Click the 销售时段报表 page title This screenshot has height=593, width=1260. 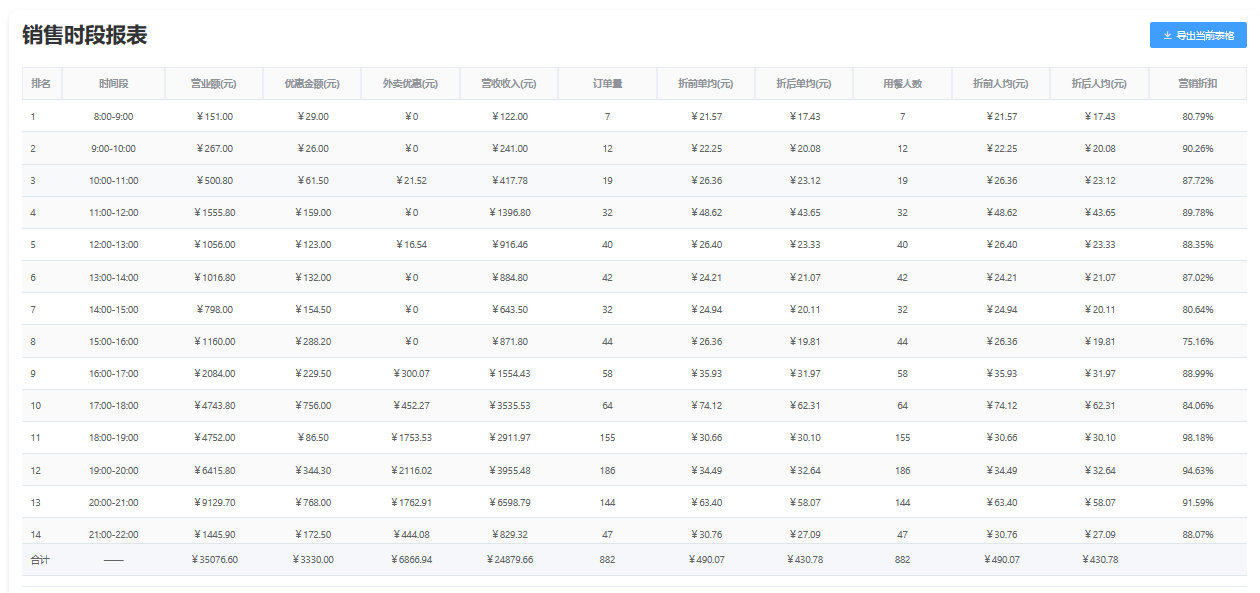tap(85, 36)
